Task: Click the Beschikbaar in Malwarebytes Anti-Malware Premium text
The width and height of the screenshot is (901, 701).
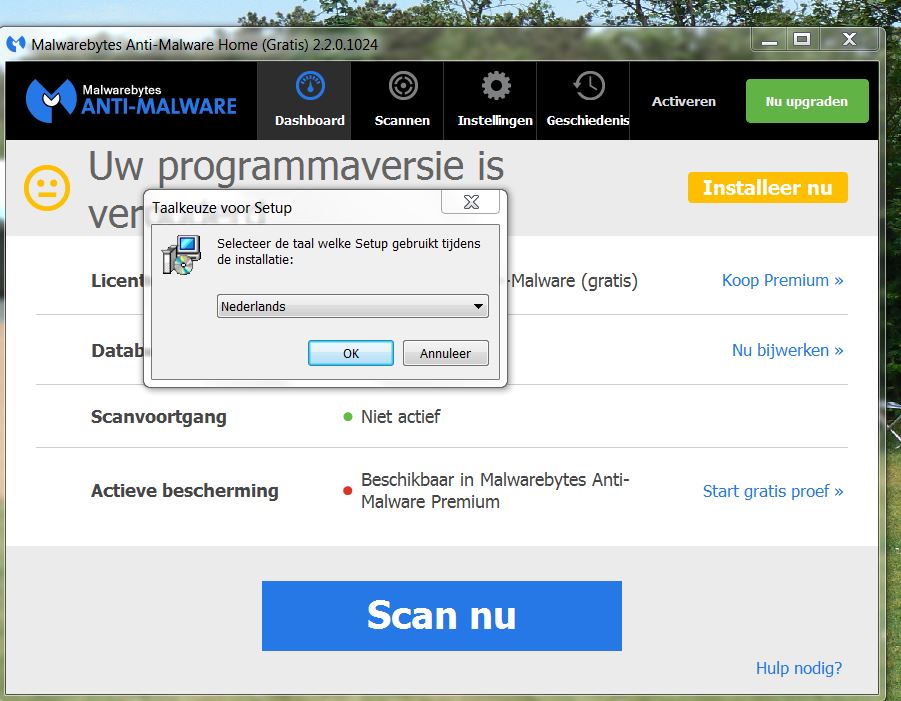Action: click(495, 491)
